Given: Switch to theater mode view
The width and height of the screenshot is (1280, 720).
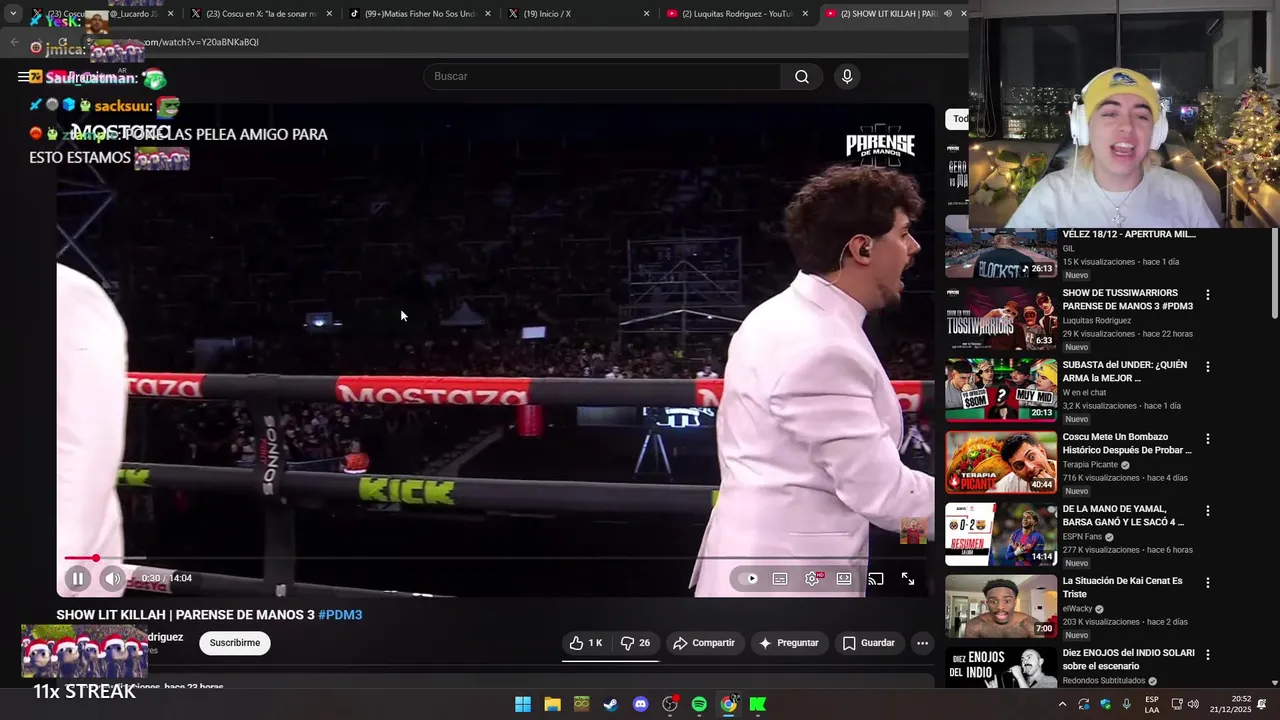Looking at the screenshot, I should 844,578.
